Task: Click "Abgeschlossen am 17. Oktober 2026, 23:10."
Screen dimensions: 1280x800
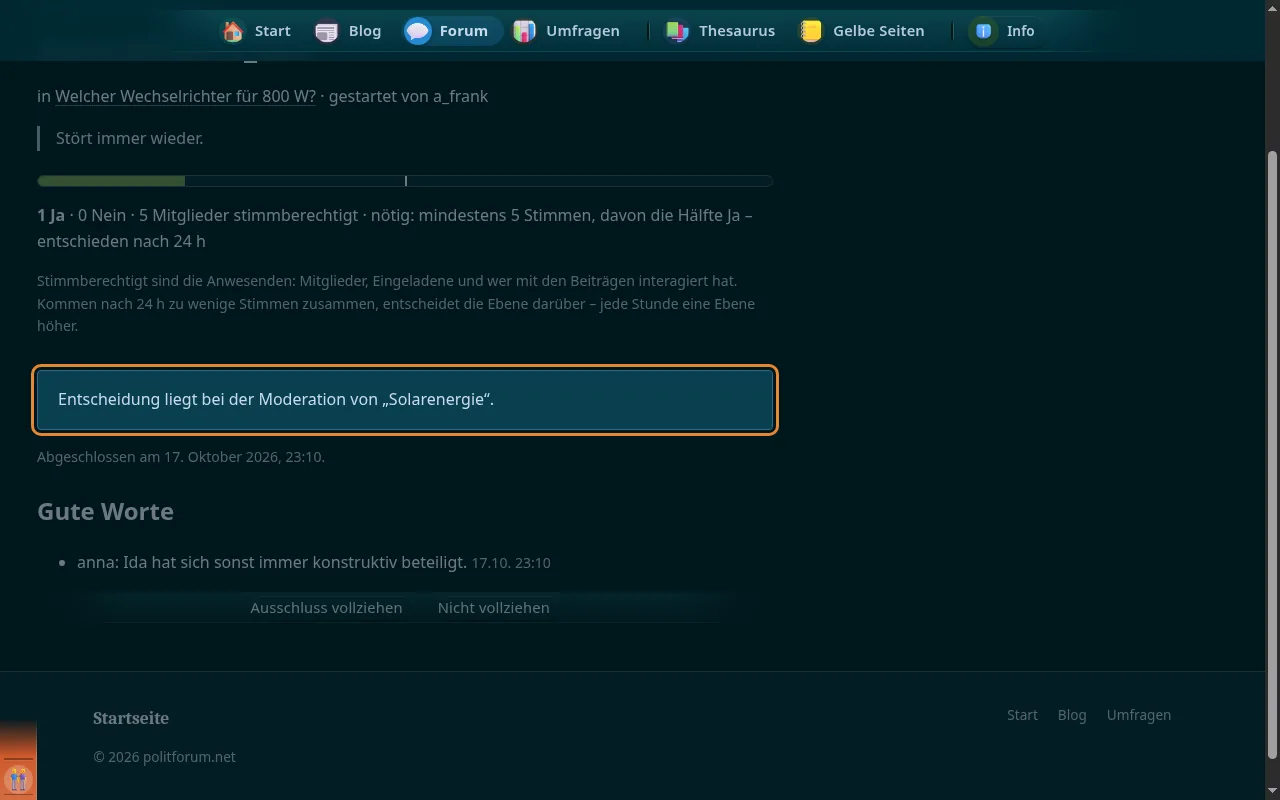Action: (181, 456)
